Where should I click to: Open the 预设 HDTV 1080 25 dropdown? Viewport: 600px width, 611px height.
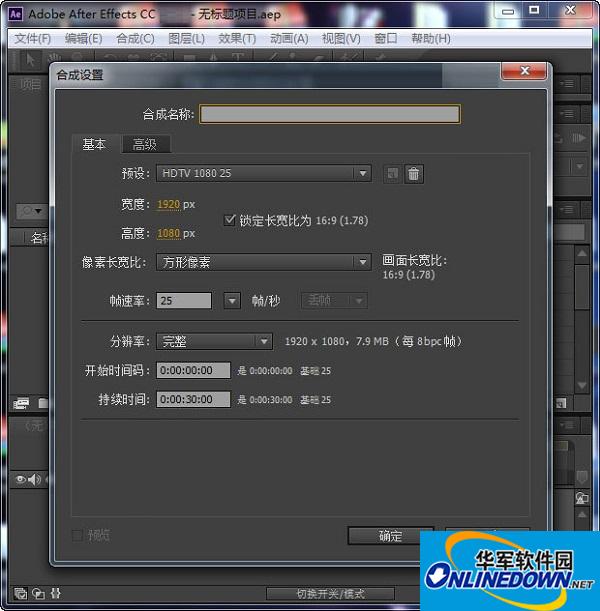coord(264,173)
